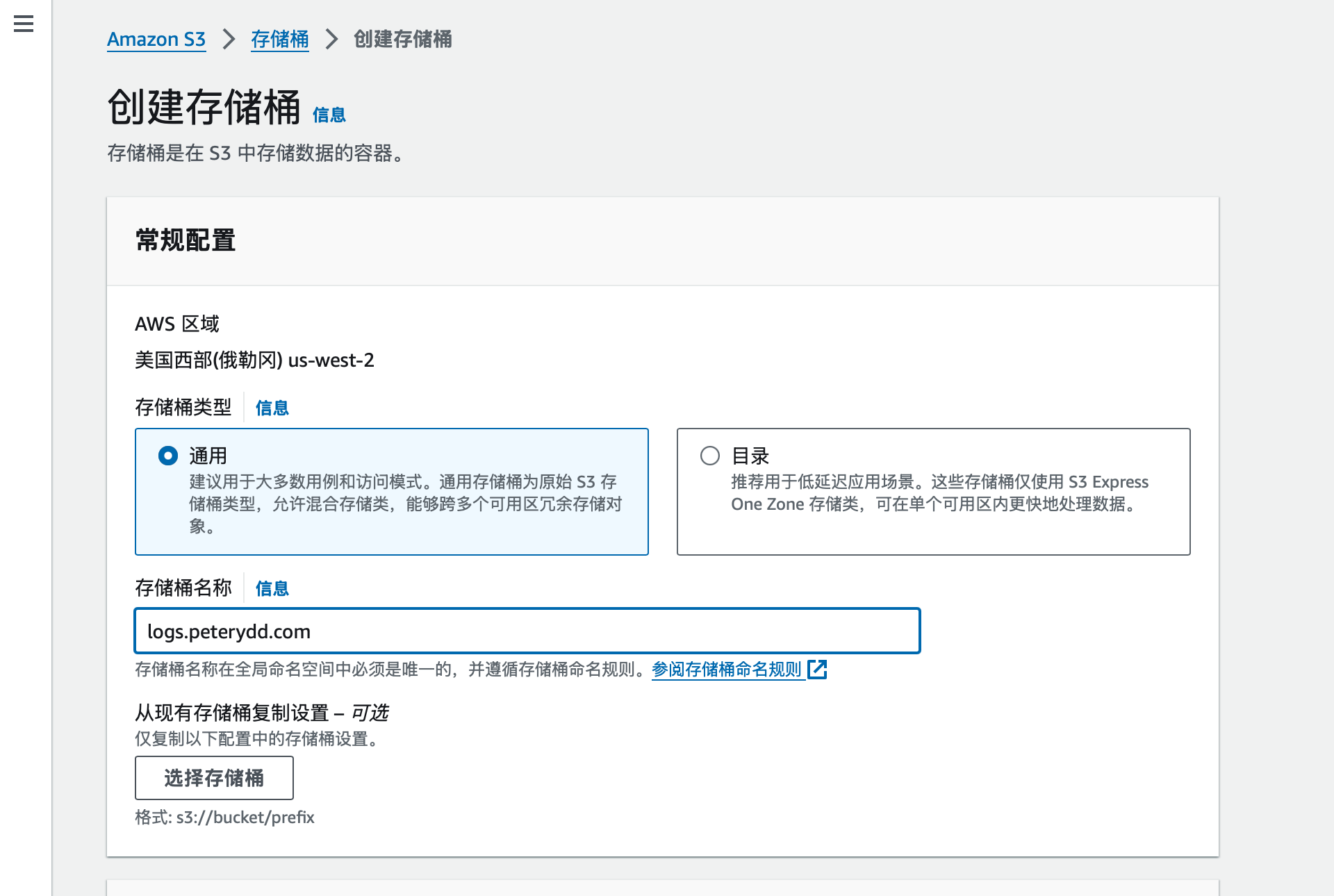Select the logs.peterydd.com bucket name text

click(x=229, y=631)
